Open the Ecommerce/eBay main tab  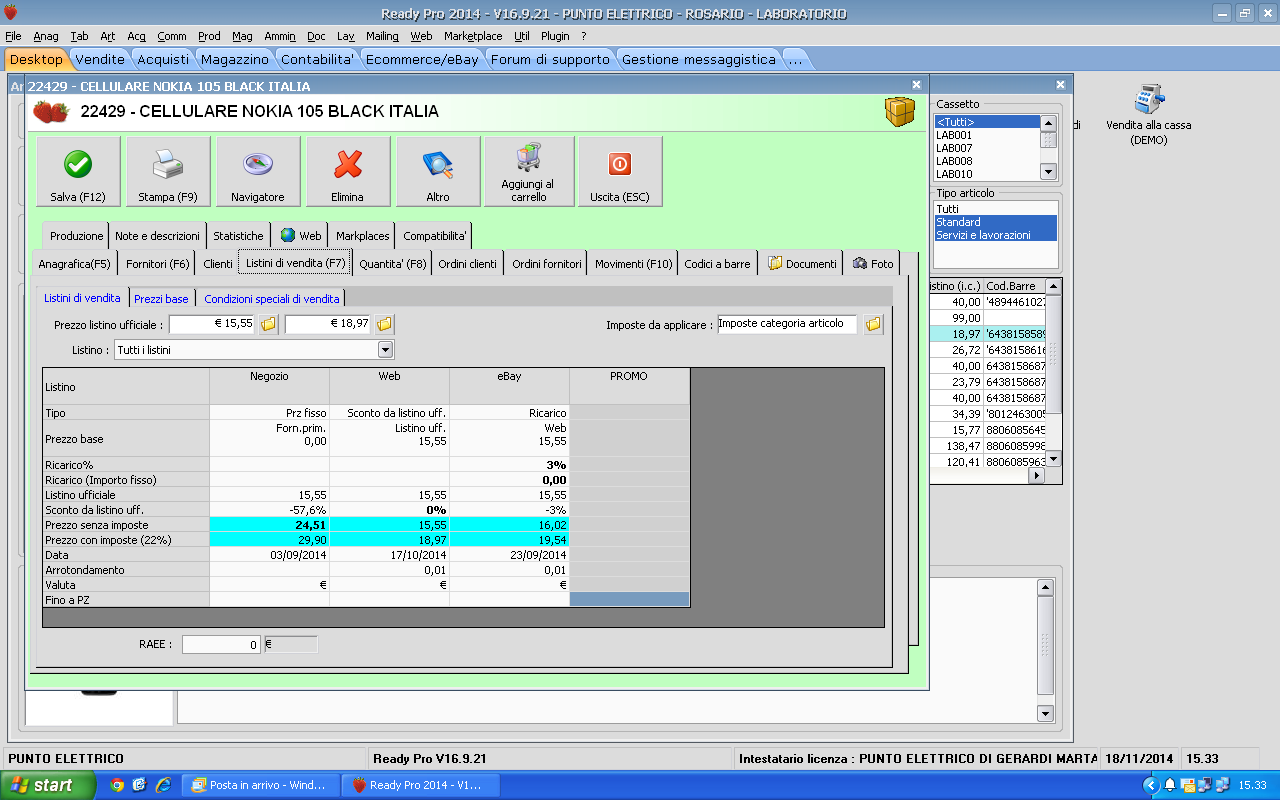coord(421,59)
